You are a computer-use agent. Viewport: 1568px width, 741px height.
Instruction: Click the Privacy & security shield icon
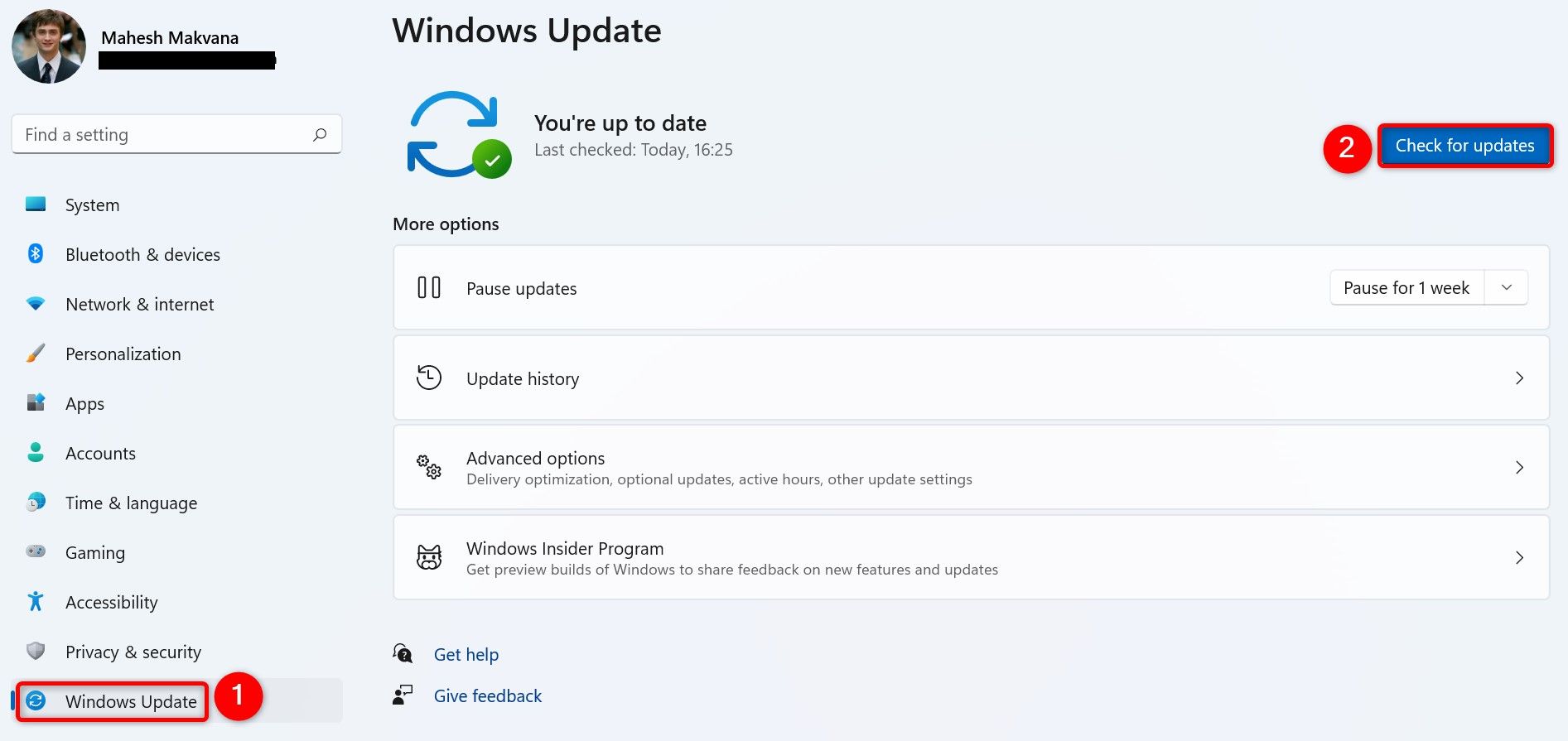tap(36, 651)
